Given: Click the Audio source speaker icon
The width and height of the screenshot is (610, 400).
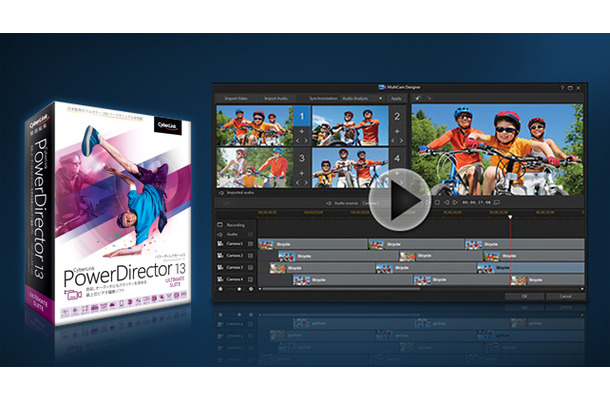Looking at the screenshot, I should pyautogui.click(x=329, y=203).
